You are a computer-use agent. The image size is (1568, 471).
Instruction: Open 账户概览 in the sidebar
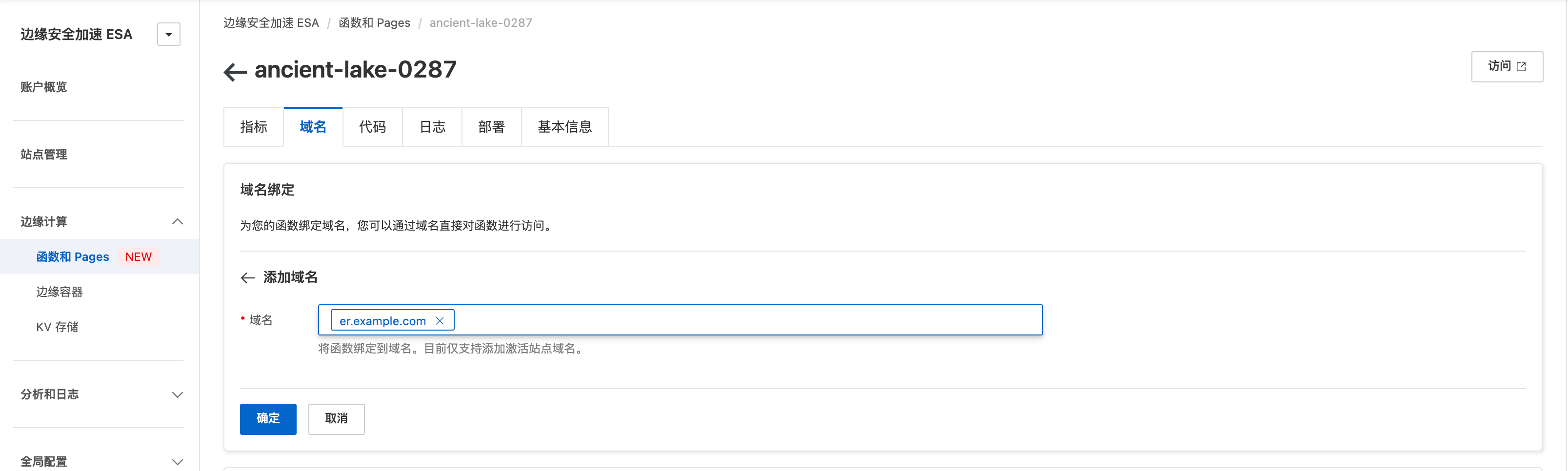(44, 87)
